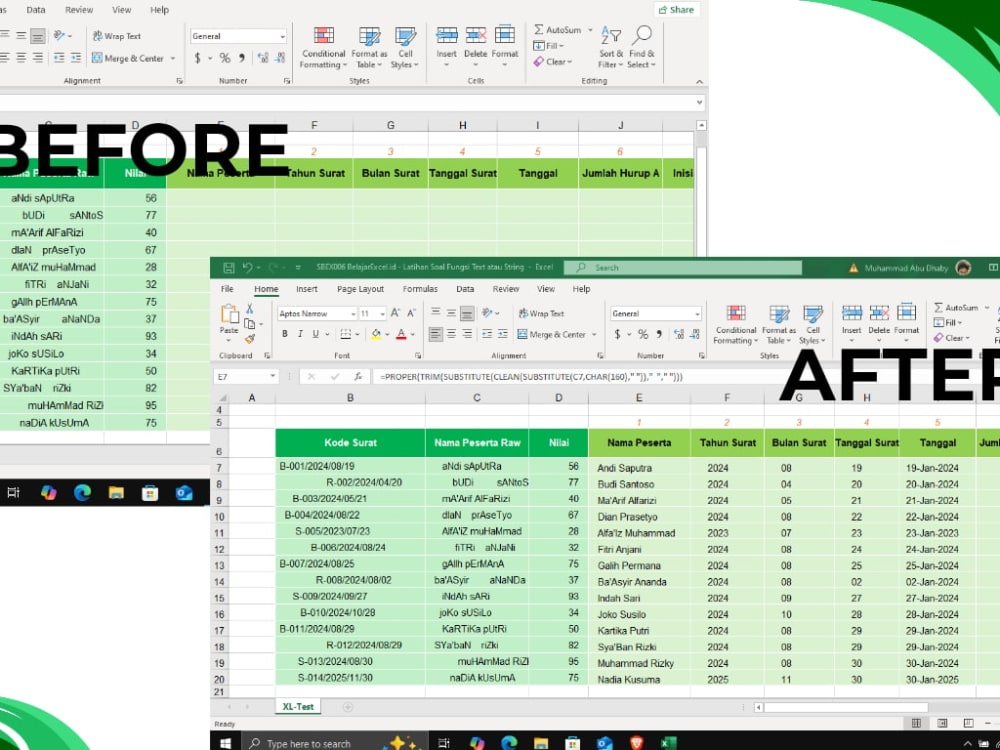Increase font size in After window ribbon
This screenshot has width=1000, height=750.
click(395, 313)
